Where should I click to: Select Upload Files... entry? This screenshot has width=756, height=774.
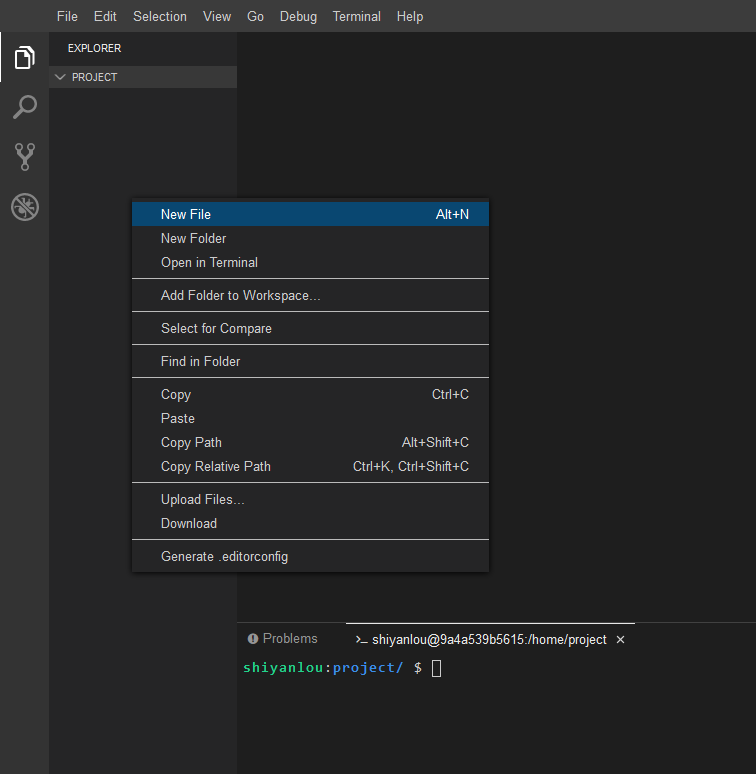pyautogui.click(x=310, y=500)
